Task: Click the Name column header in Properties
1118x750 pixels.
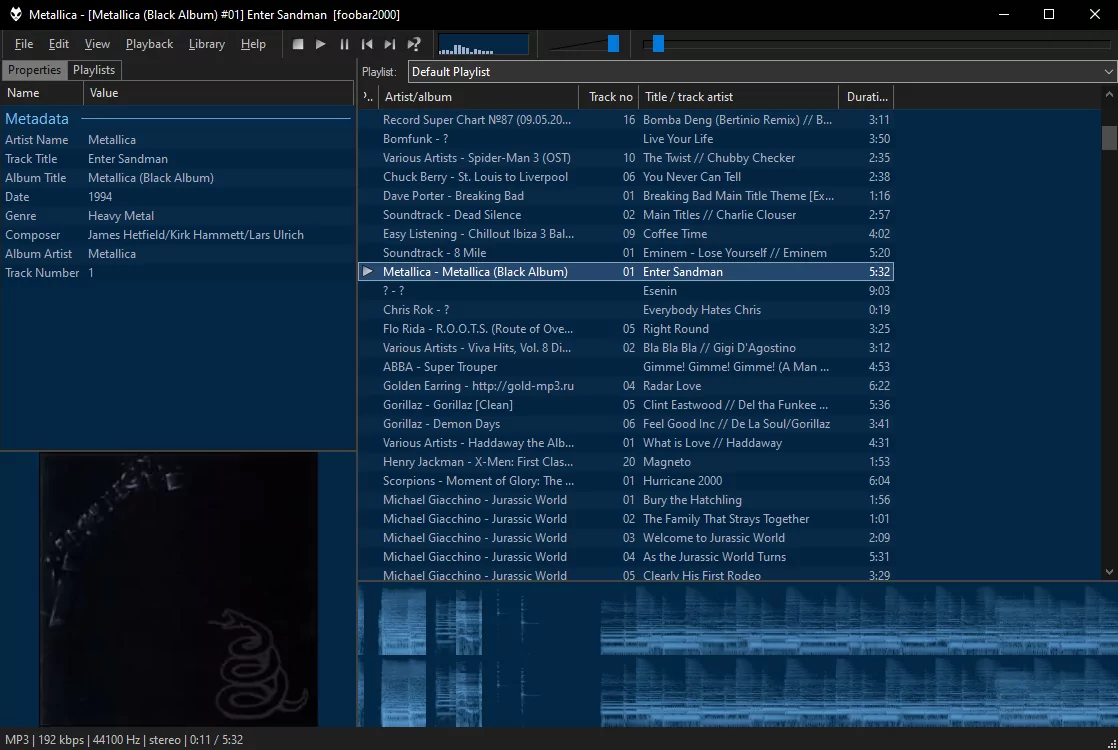Action: [x=42, y=93]
